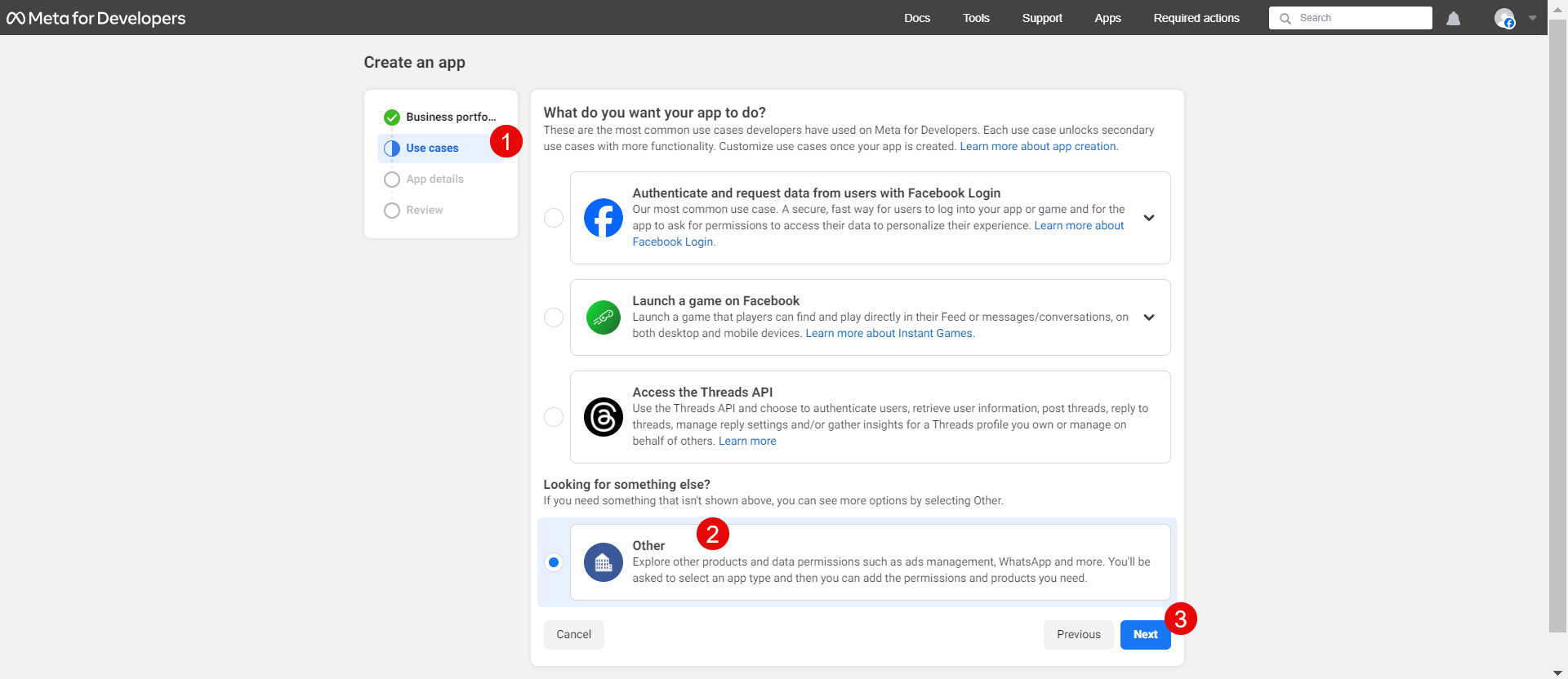Click the Authenticate with Facebook Login title
Screen dimensions: 1568x679
tap(816, 193)
